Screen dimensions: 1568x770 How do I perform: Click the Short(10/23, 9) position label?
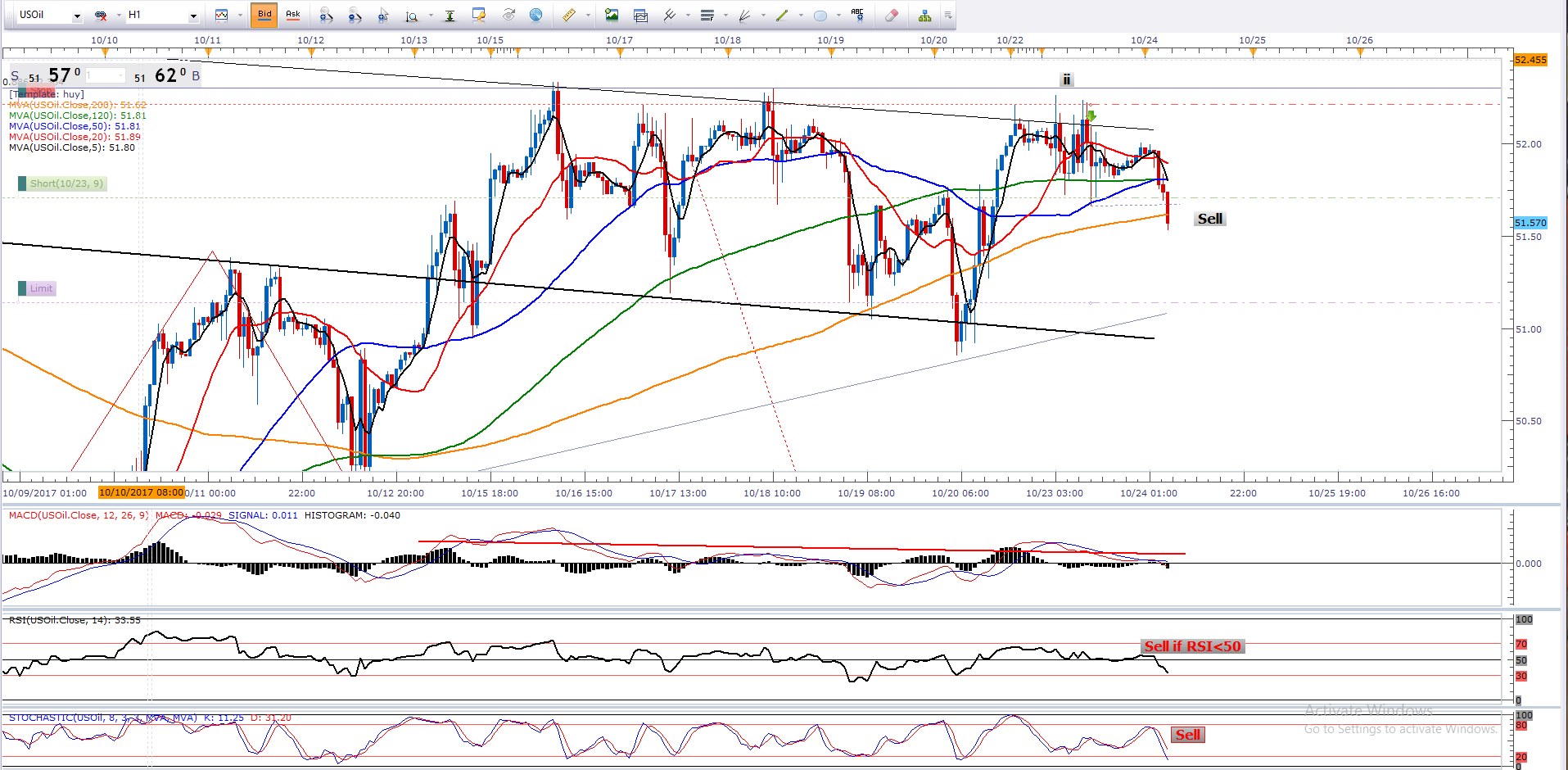pos(66,183)
